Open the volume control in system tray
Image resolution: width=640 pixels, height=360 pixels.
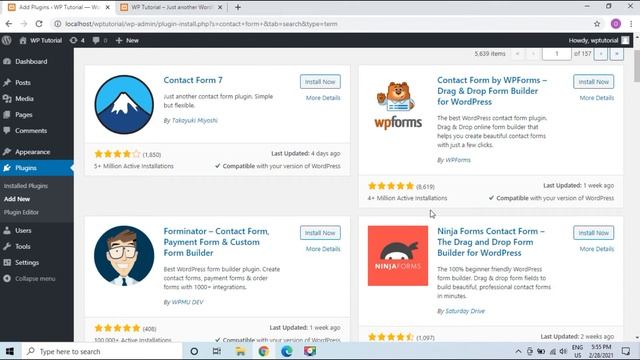click(563, 351)
